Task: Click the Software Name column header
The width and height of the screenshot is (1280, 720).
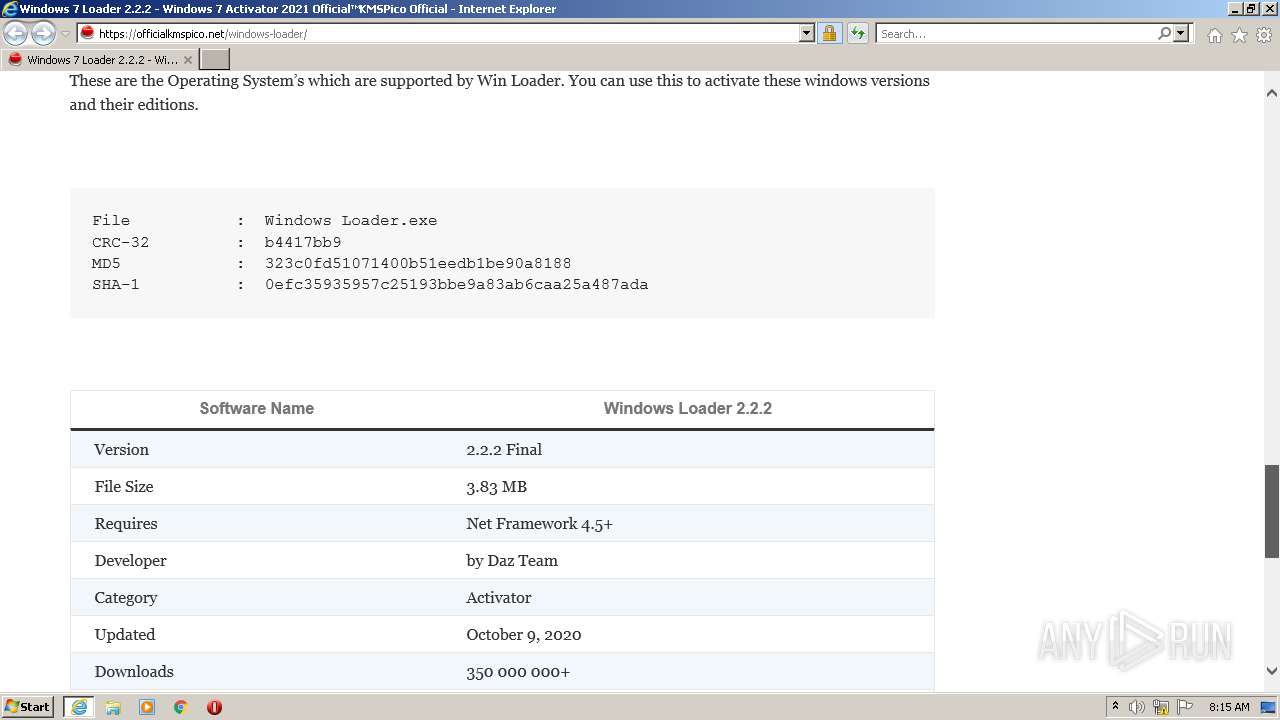Action: [257, 408]
